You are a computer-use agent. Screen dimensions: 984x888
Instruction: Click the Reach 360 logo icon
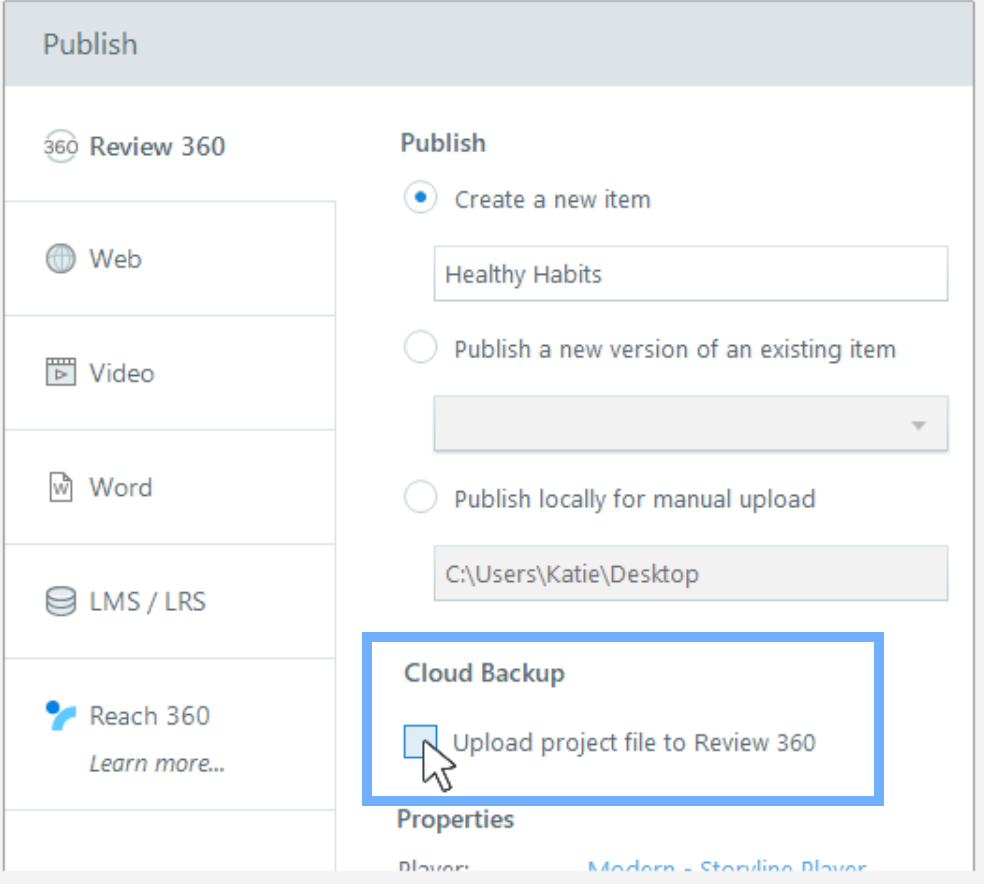click(60, 715)
